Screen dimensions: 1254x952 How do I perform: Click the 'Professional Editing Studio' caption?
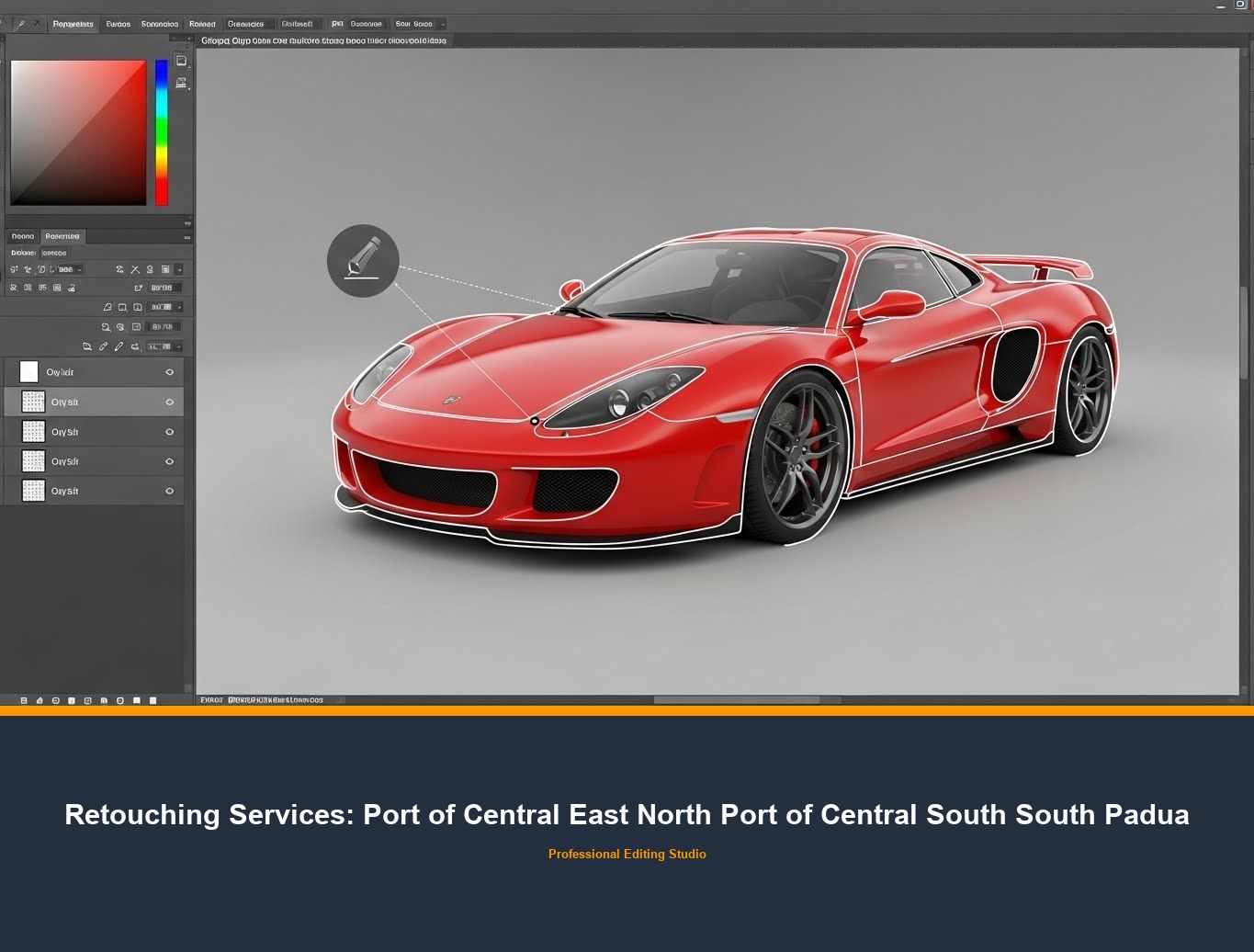[627, 854]
